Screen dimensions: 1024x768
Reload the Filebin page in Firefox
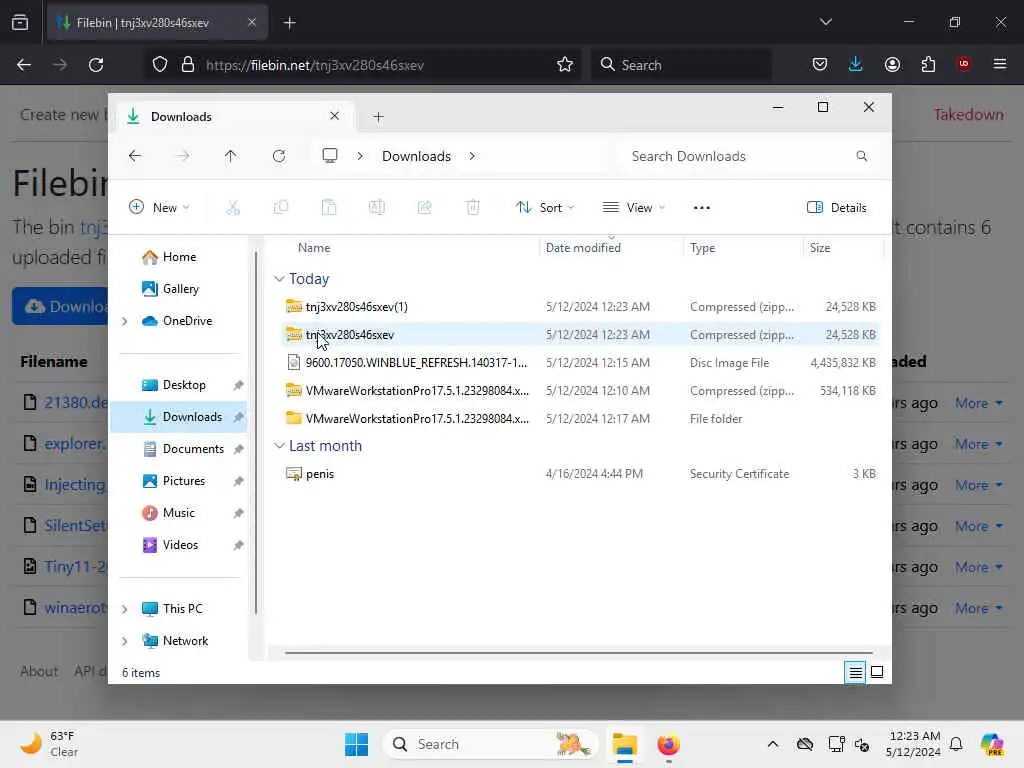(x=96, y=65)
